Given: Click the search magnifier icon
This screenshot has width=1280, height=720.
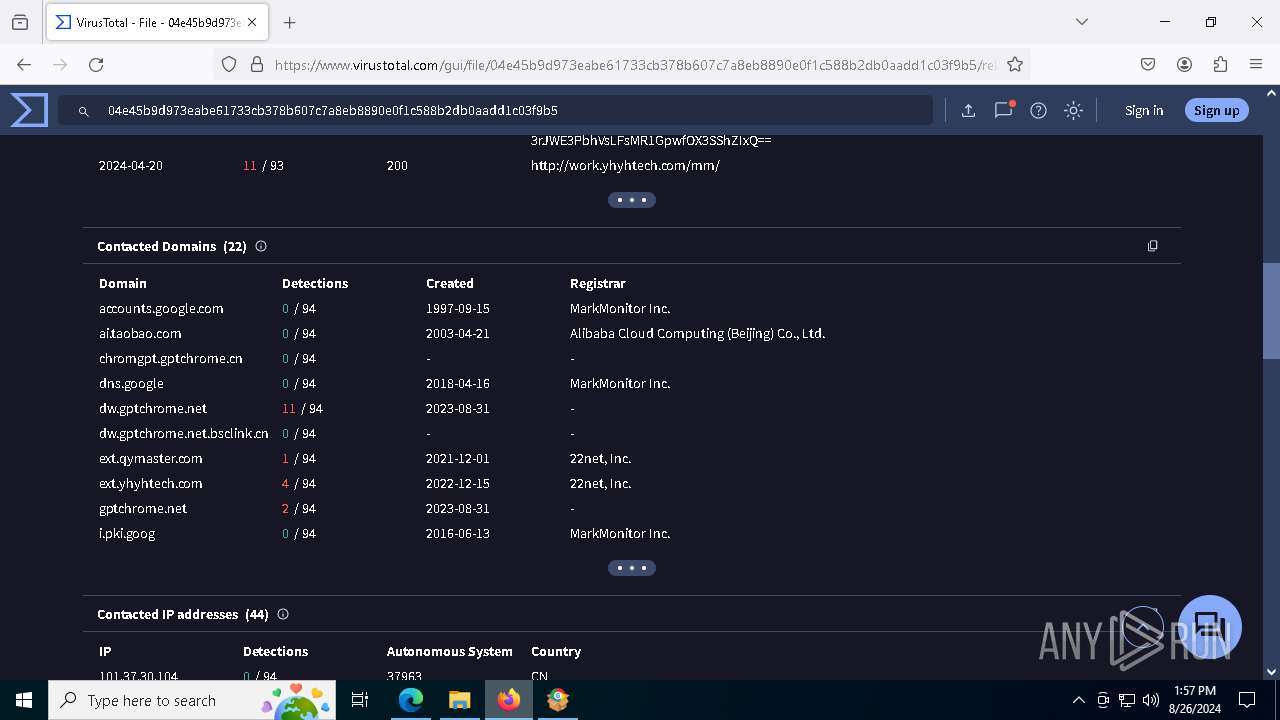Looking at the screenshot, I should (x=84, y=111).
